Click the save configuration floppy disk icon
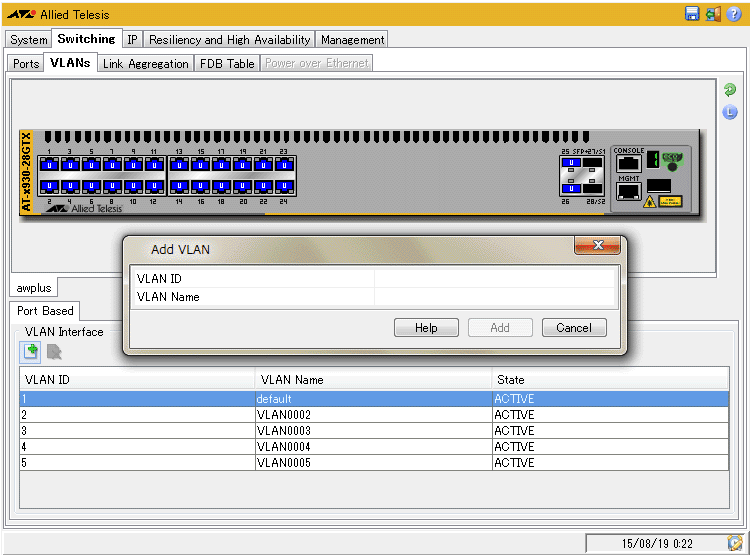The width and height of the screenshot is (750, 555). pyautogui.click(x=692, y=14)
